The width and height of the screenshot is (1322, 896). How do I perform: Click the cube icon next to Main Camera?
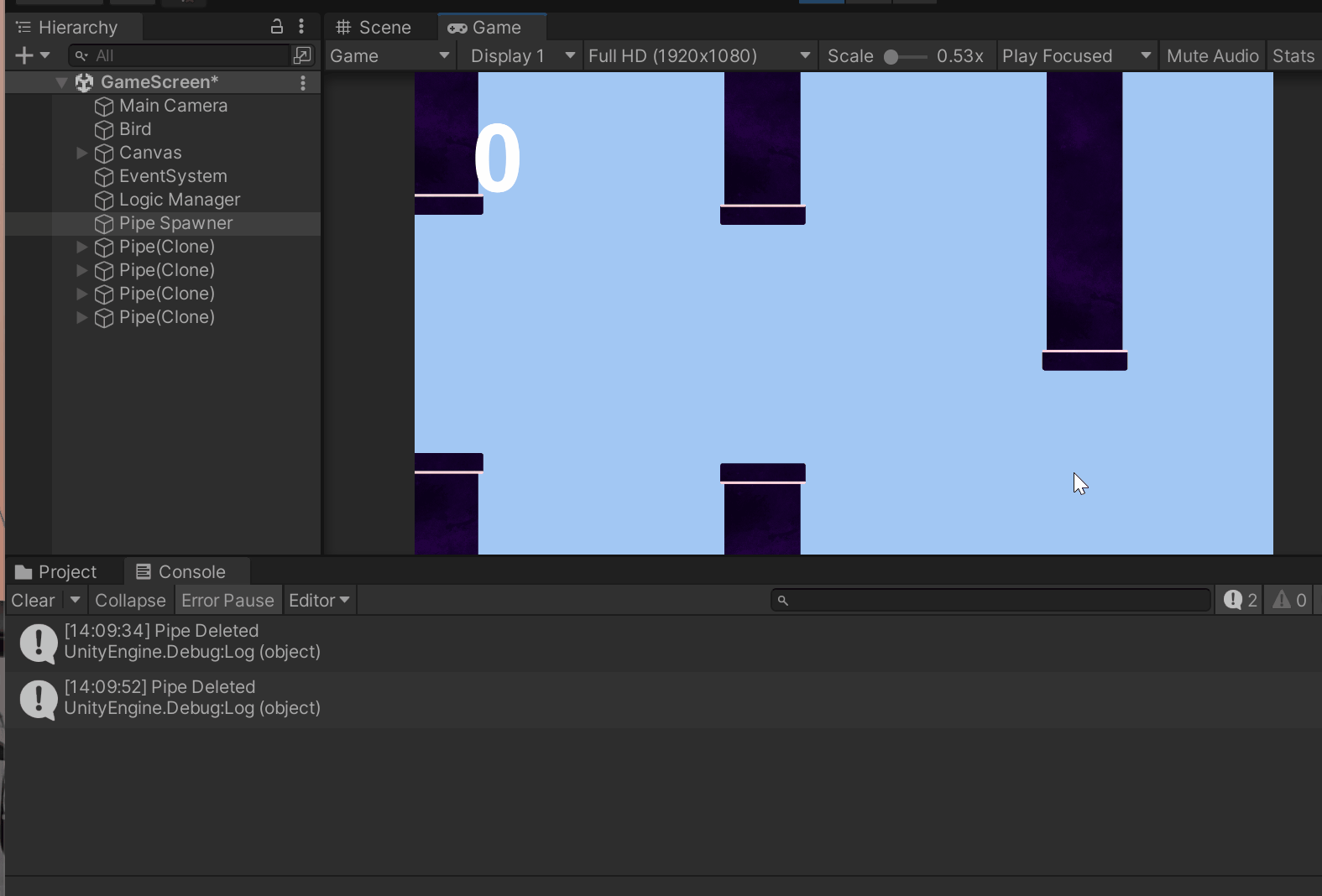pyautogui.click(x=104, y=106)
